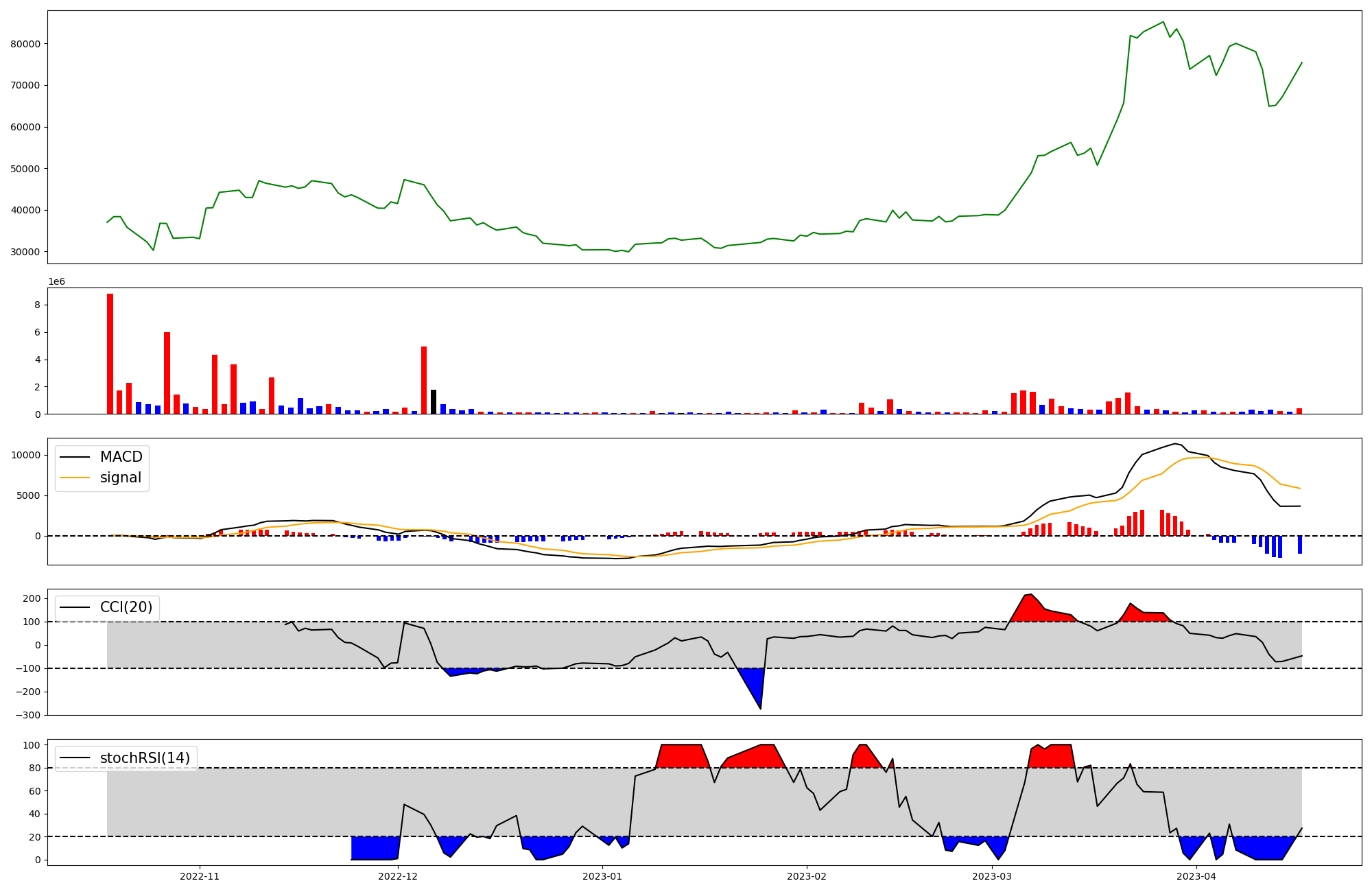Click the 2023-04 date tick label
The width and height of the screenshot is (1372, 892).
pos(1196,876)
